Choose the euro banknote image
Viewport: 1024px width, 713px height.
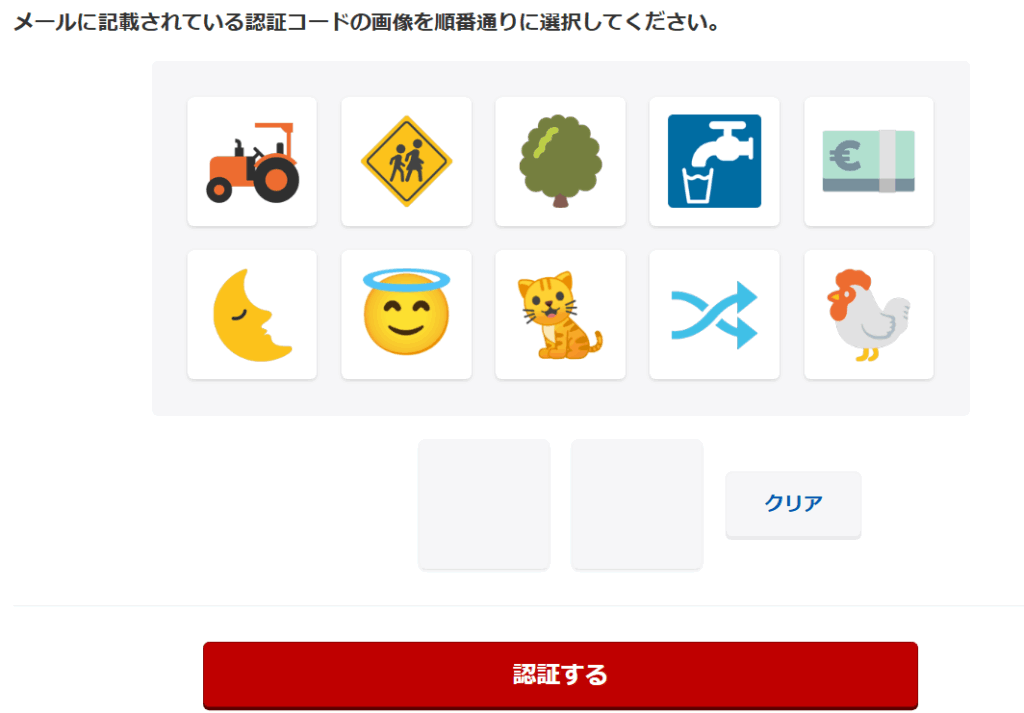[869, 161]
